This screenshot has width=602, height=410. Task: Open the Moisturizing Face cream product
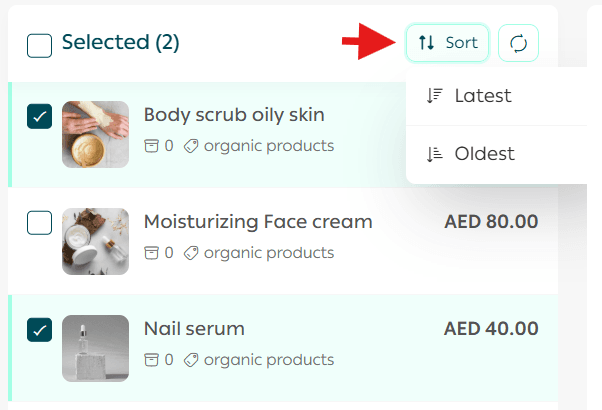(x=258, y=222)
